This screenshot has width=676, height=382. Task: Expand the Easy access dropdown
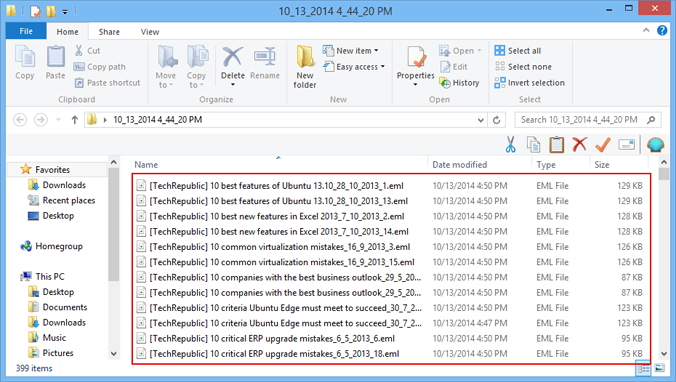tap(354, 67)
